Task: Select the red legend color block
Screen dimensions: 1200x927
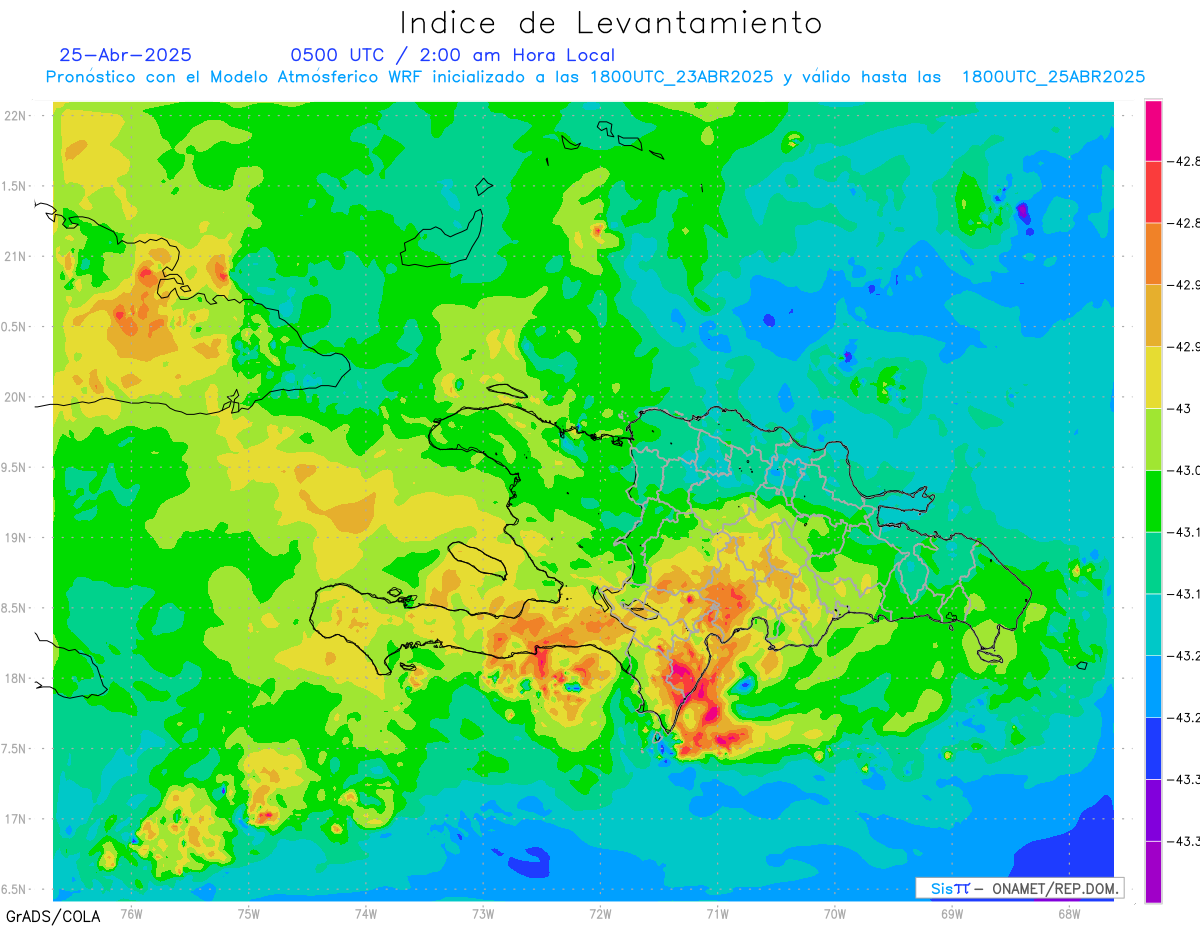Action: pos(1153,192)
